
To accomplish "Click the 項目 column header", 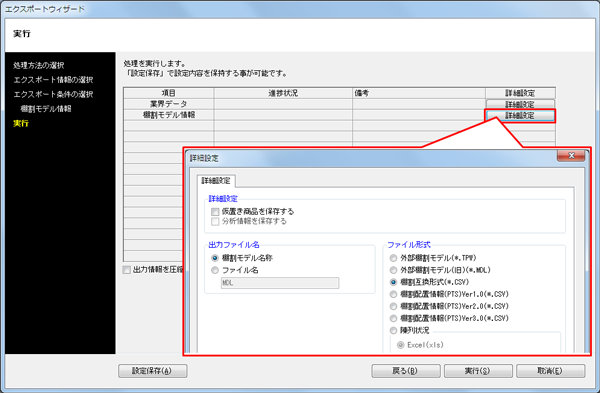I will (169, 93).
